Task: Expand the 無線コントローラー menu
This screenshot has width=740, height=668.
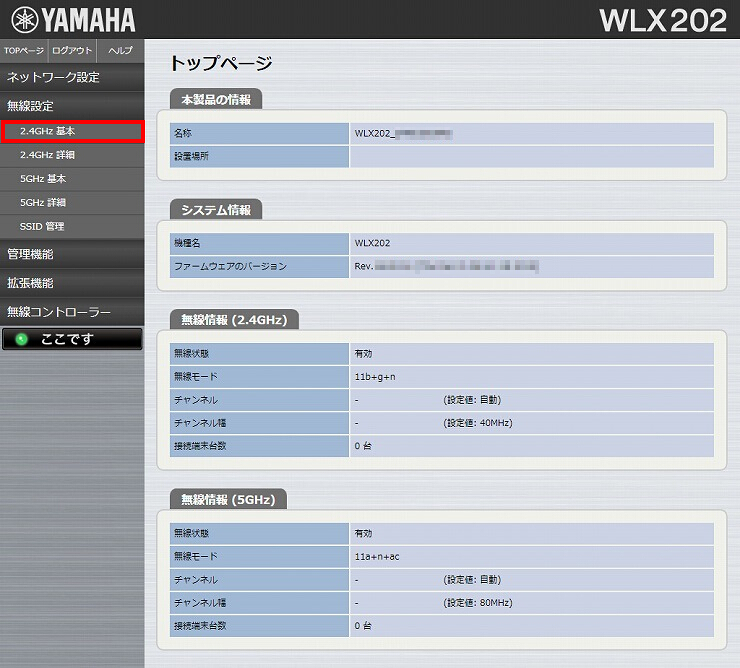Action: coord(72,312)
